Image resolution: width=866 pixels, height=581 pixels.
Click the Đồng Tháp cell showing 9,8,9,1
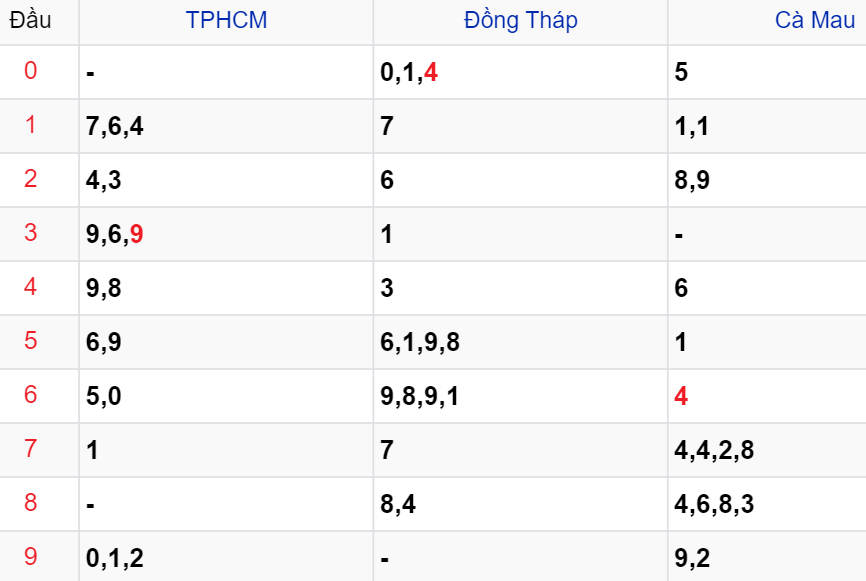tap(420, 396)
